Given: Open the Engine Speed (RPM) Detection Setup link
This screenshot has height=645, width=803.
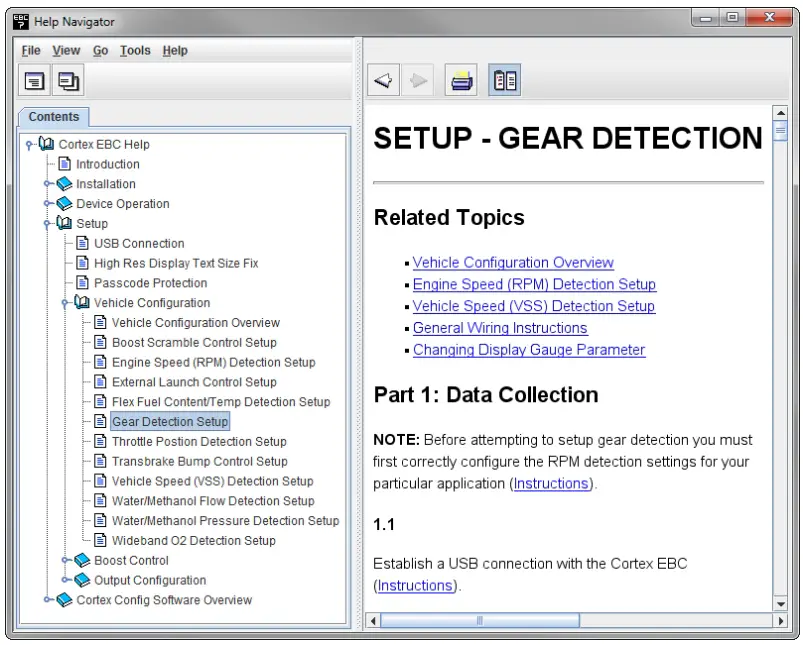Looking at the screenshot, I should click(534, 284).
